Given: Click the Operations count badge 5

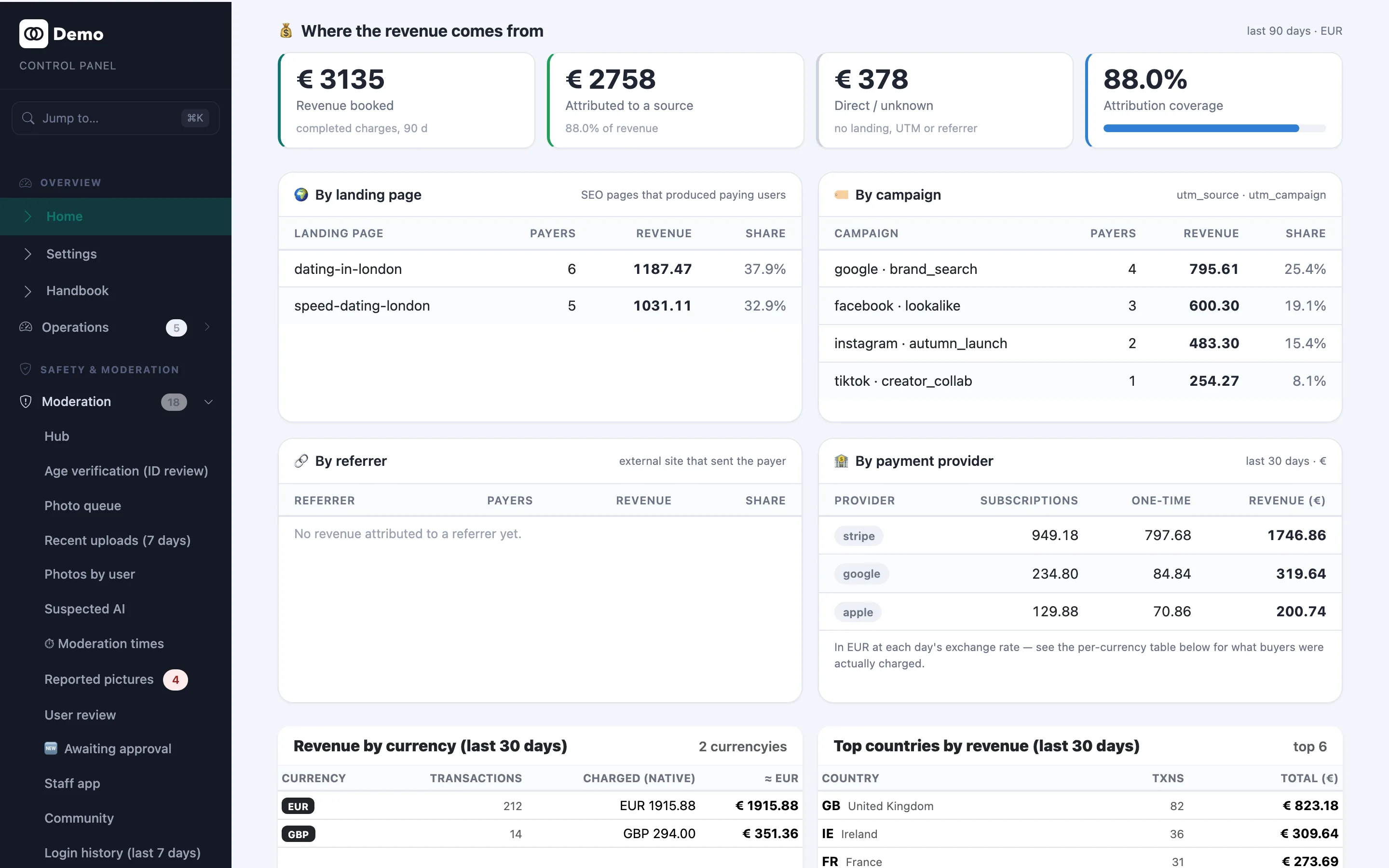Looking at the screenshot, I should point(176,328).
